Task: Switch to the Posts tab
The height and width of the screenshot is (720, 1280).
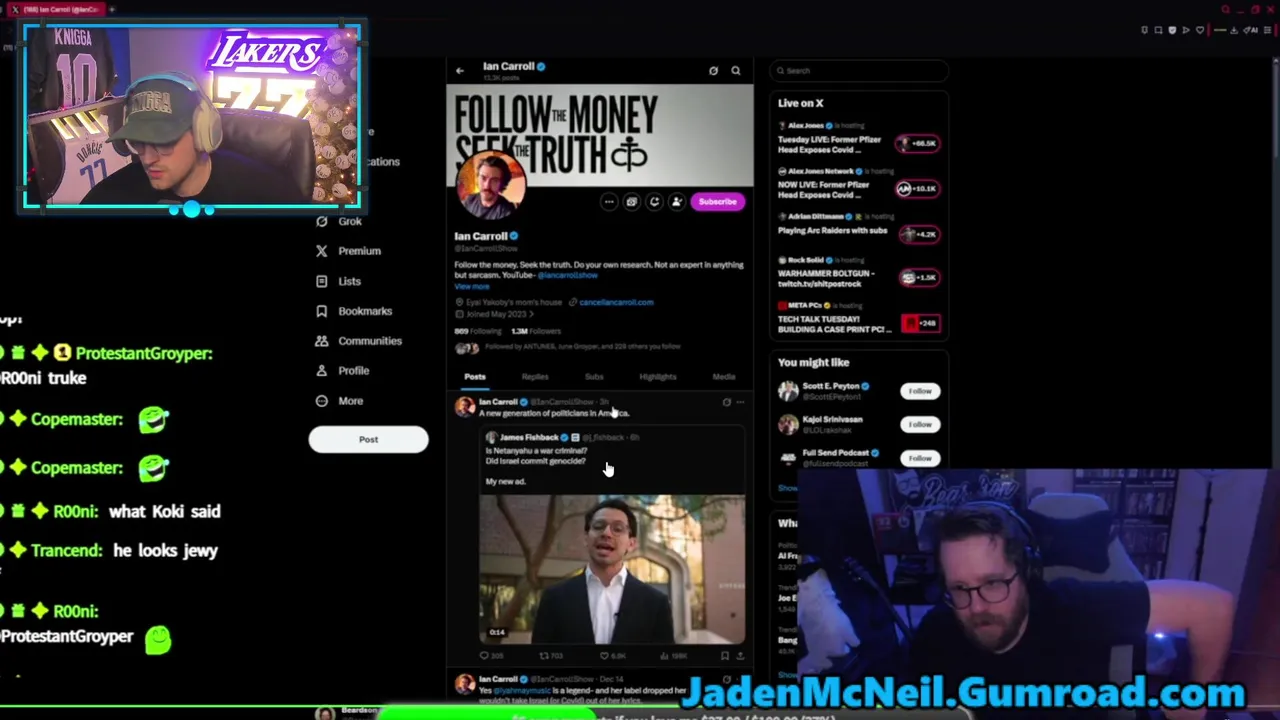Action: 475,377
